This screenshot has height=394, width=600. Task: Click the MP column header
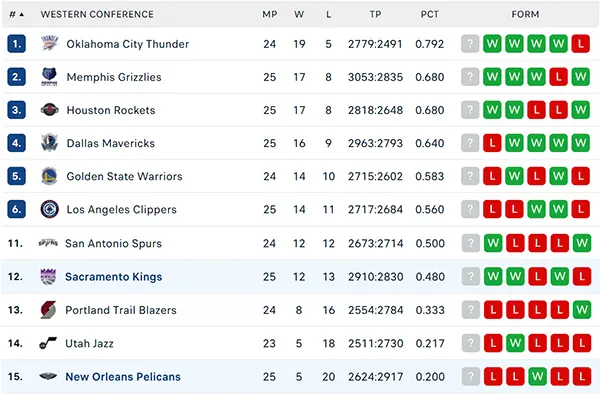point(269,15)
